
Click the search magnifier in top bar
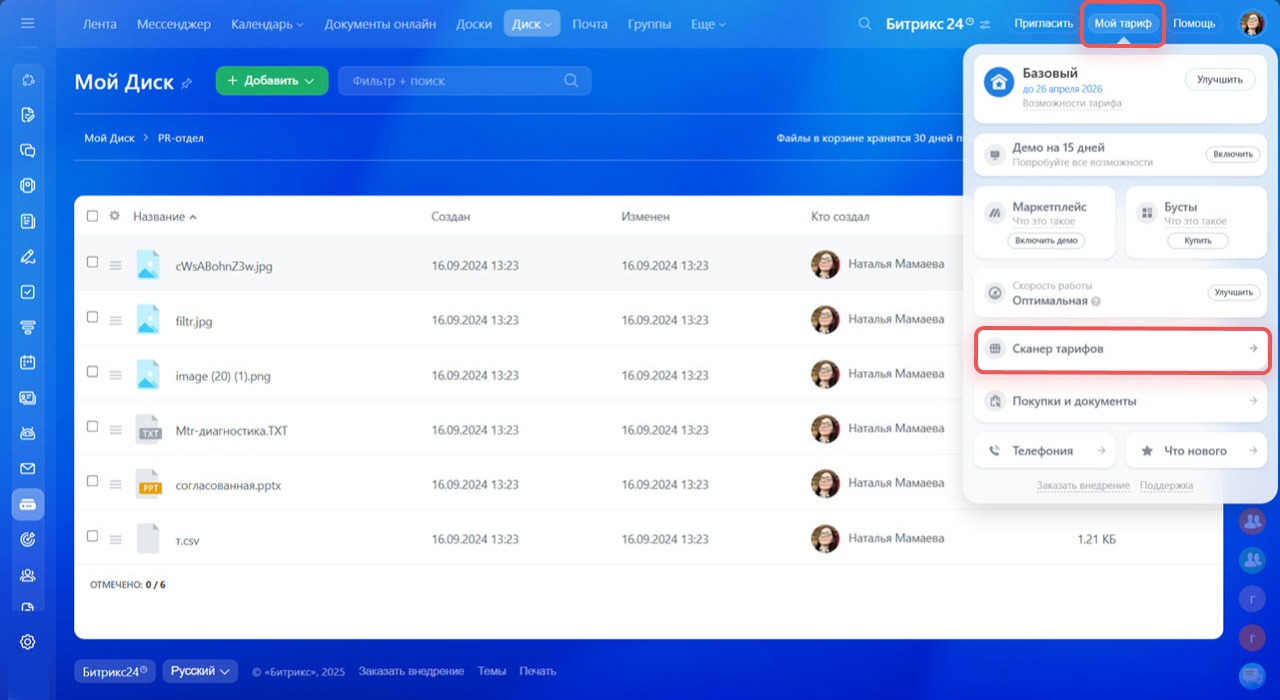(865, 24)
